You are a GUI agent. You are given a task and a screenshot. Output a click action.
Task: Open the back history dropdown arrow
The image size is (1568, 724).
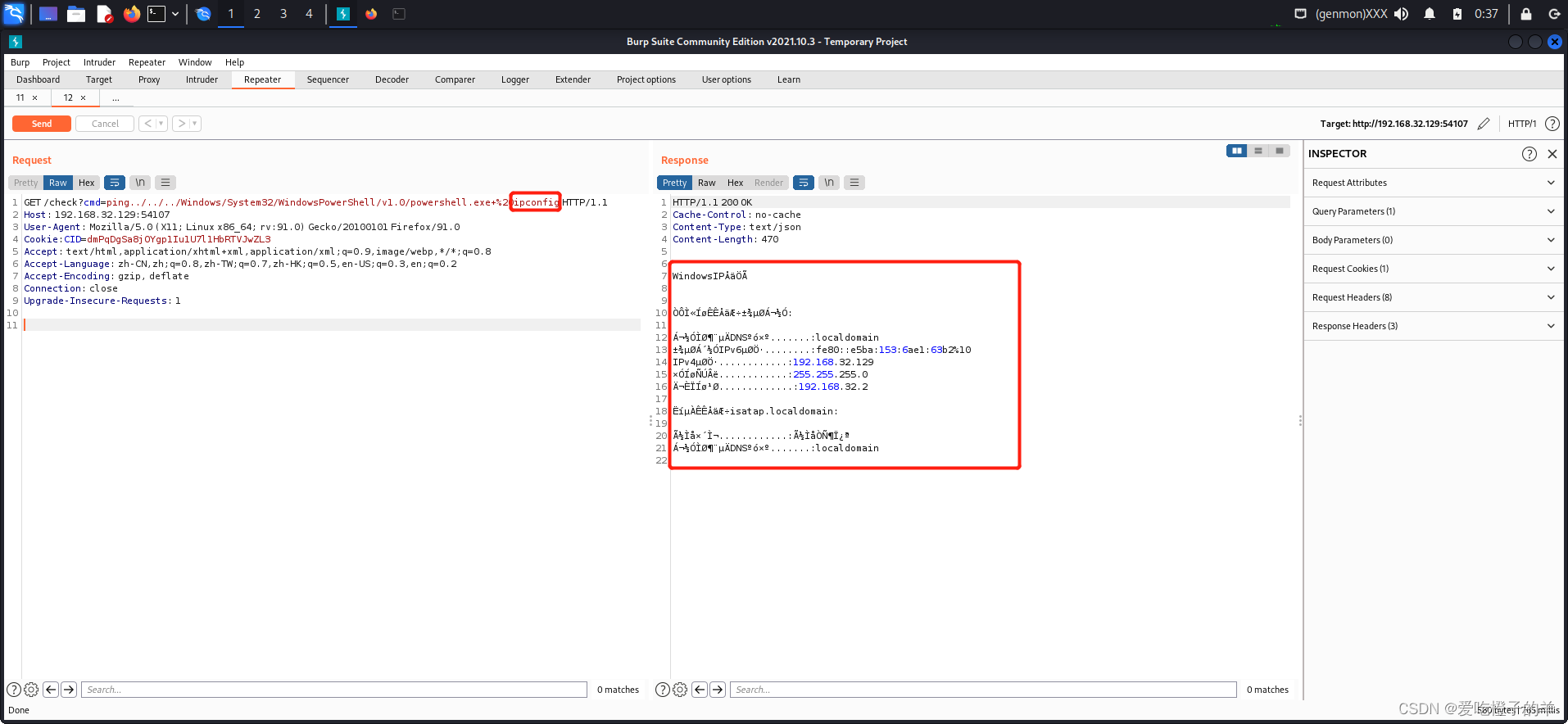coord(161,124)
